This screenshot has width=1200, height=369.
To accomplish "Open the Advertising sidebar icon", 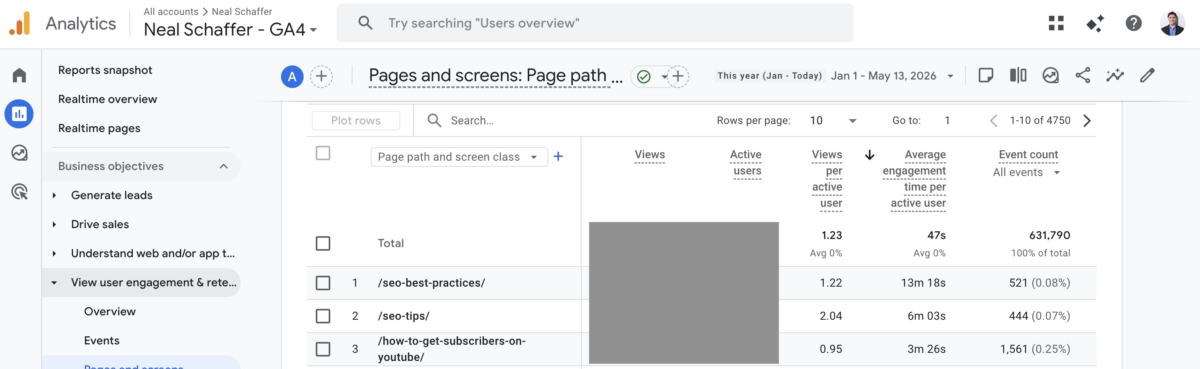I will (x=19, y=191).
